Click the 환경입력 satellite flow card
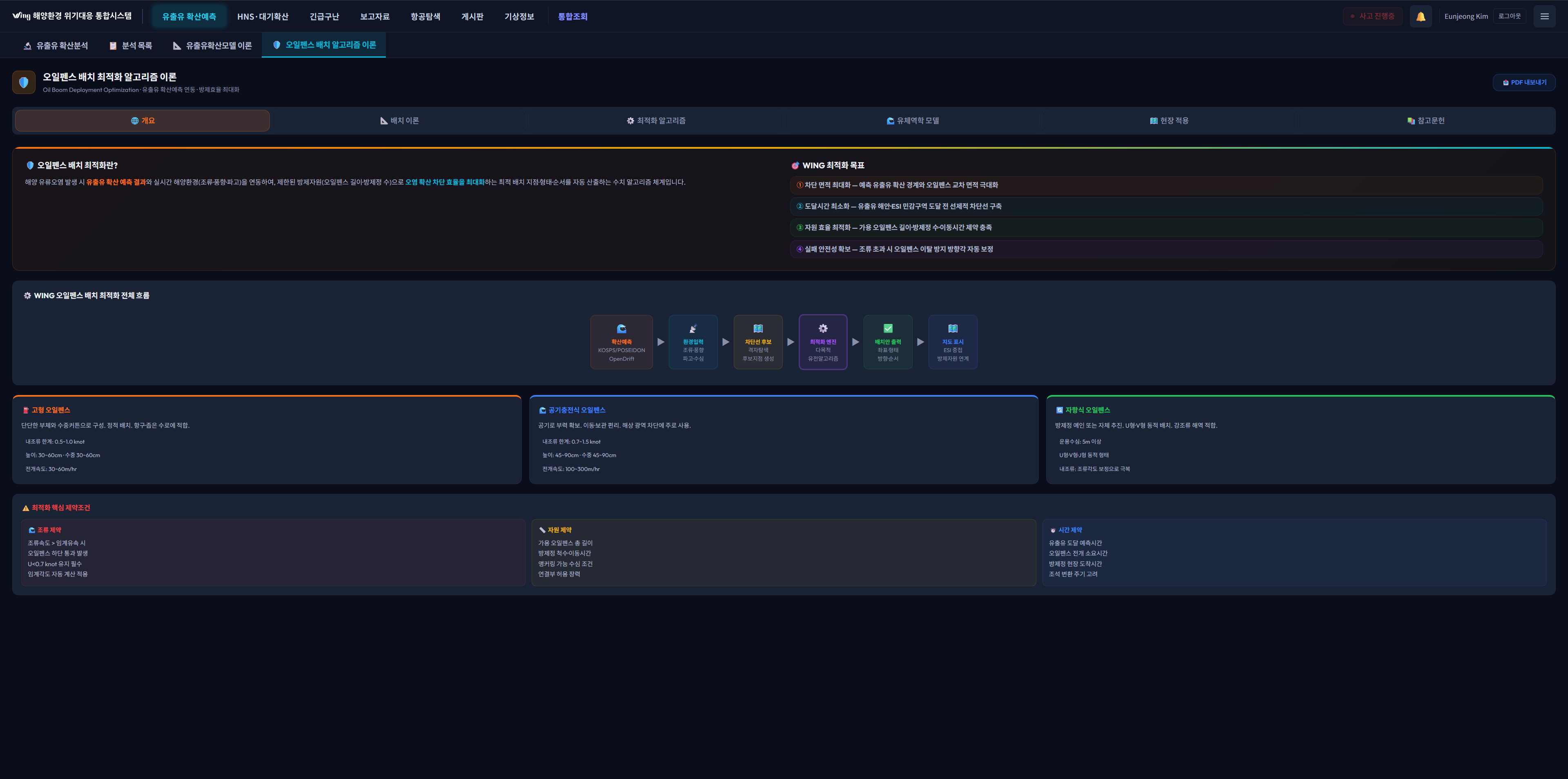 (x=693, y=342)
